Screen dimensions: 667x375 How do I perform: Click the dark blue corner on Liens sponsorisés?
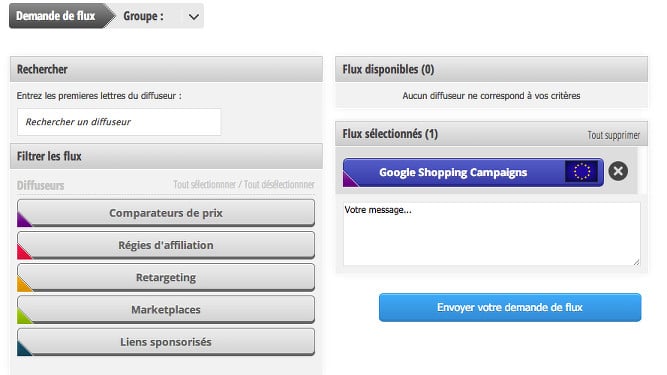coord(23,349)
